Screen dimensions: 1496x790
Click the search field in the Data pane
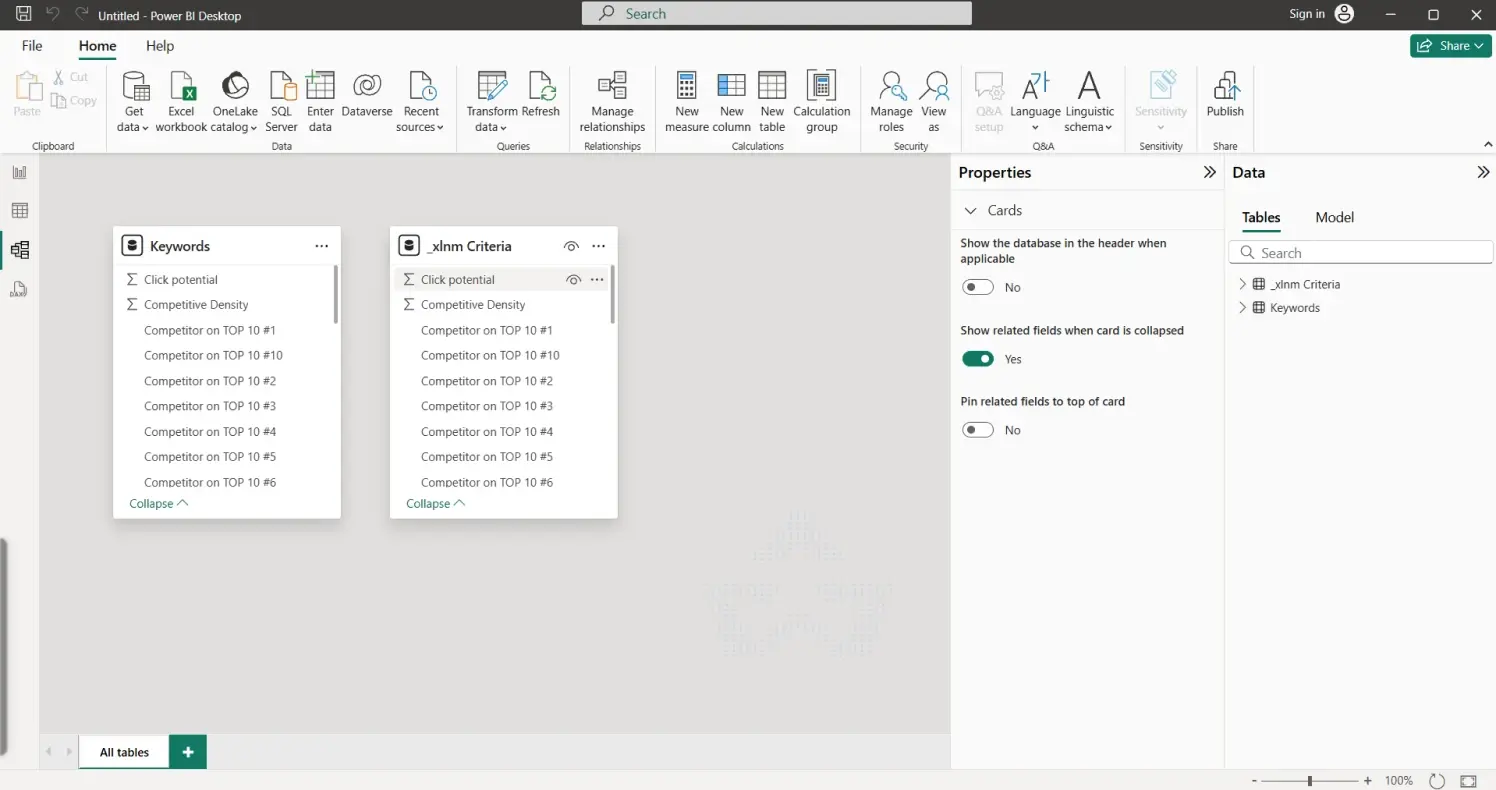(1360, 252)
